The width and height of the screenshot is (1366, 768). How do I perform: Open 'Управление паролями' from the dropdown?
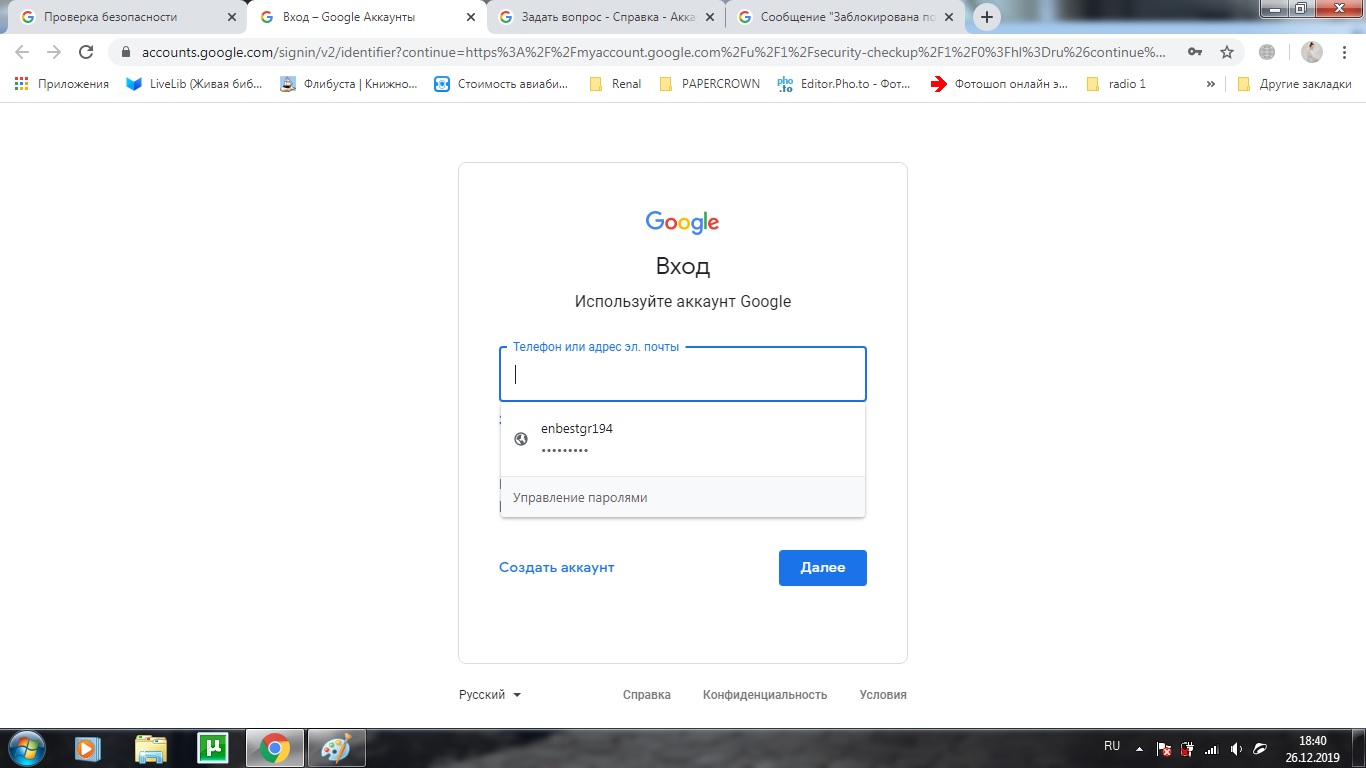683,497
